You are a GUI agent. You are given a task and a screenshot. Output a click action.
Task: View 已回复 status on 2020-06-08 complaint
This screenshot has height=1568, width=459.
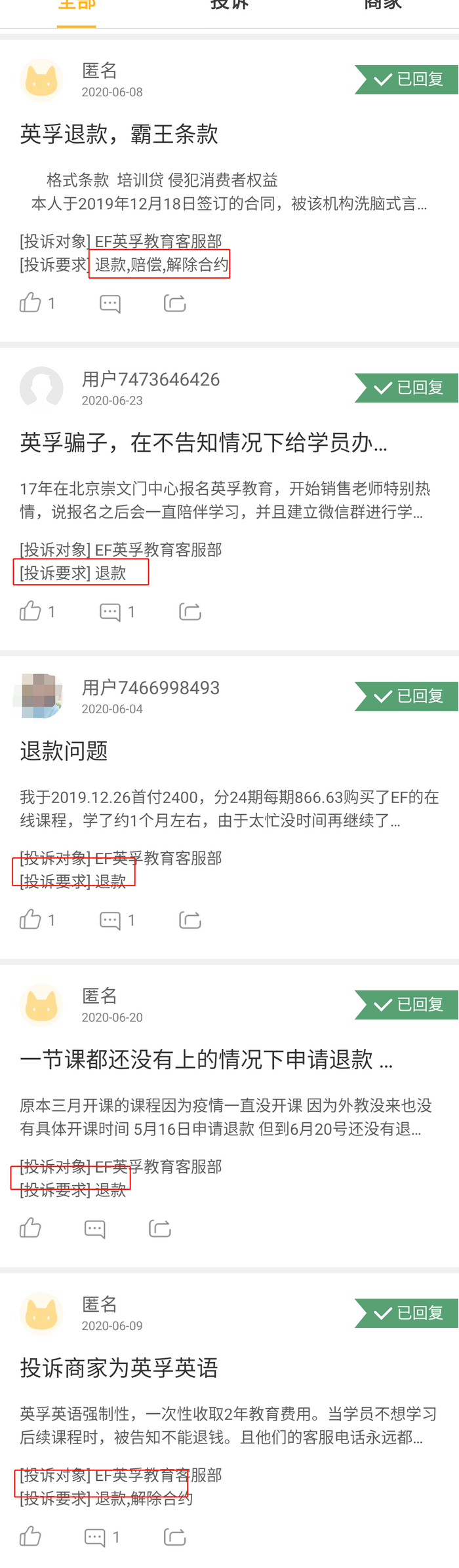point(407,79)
